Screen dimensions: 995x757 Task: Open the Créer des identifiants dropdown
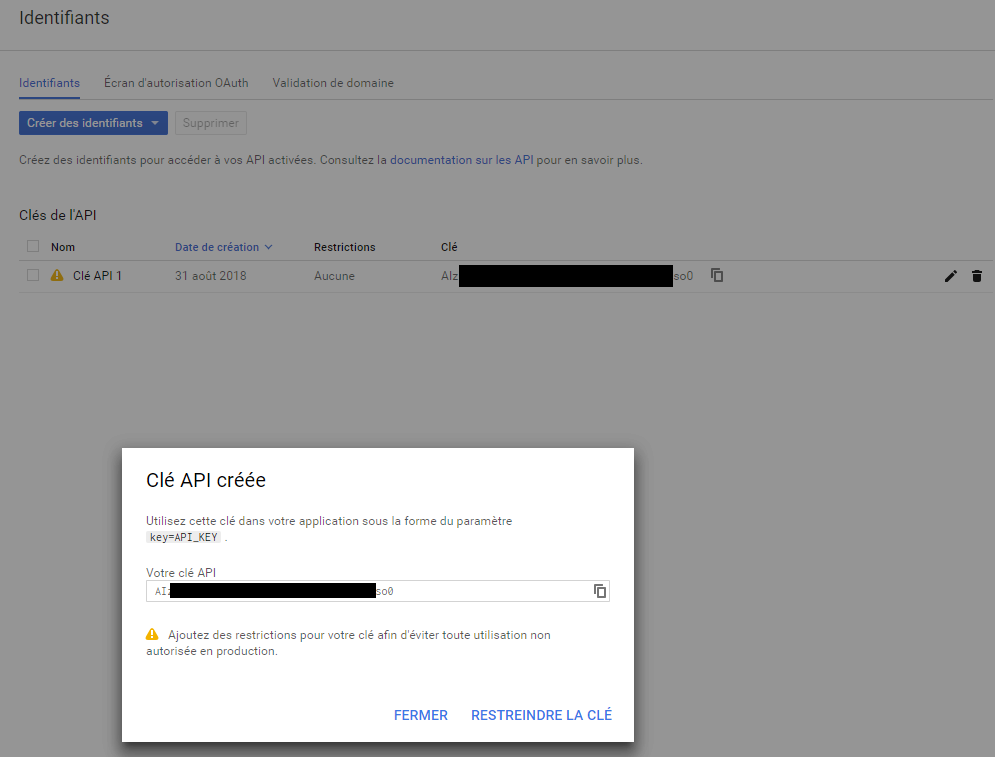click(x=93, y=123)
